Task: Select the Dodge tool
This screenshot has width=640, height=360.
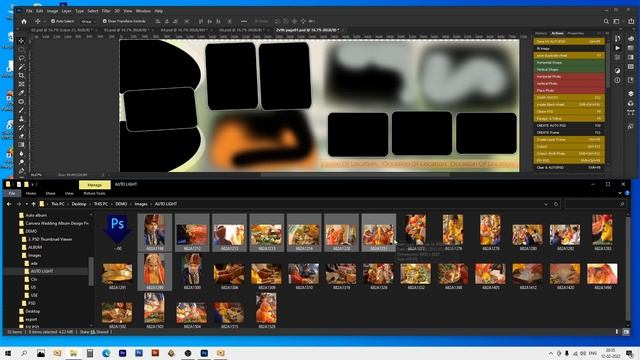Action: 21,162
